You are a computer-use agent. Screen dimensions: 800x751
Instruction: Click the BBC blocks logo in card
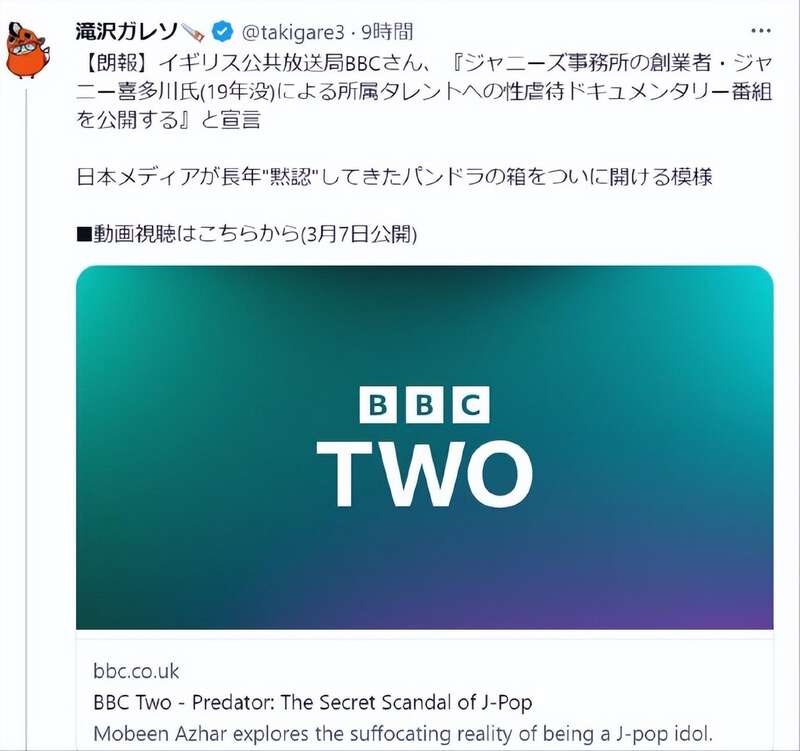tap(424, 405)
